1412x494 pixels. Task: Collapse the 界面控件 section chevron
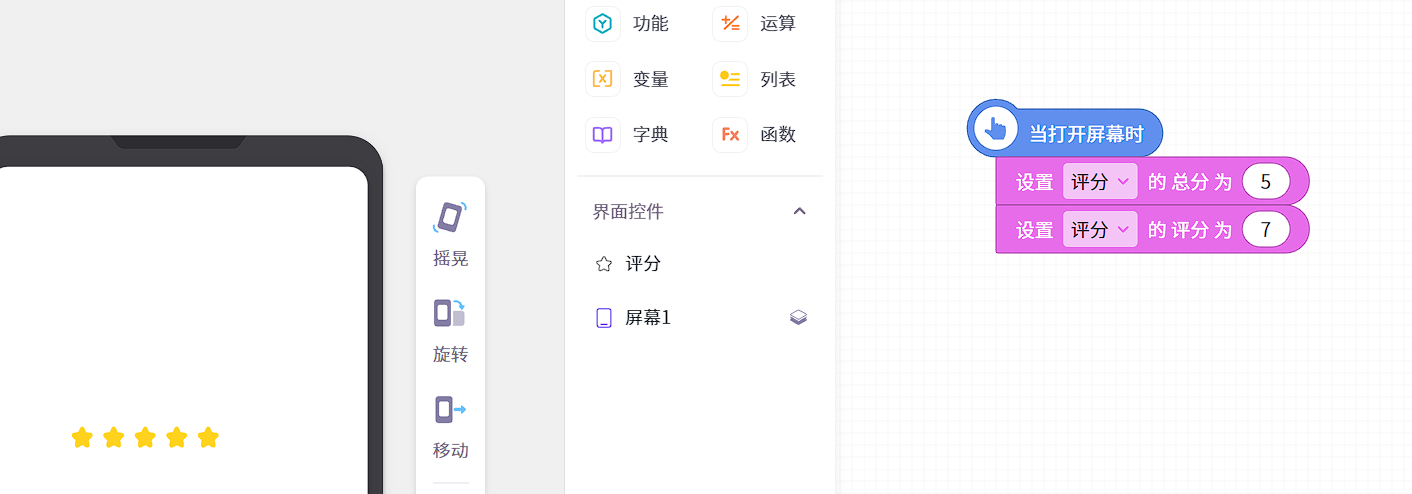(799, 211)
